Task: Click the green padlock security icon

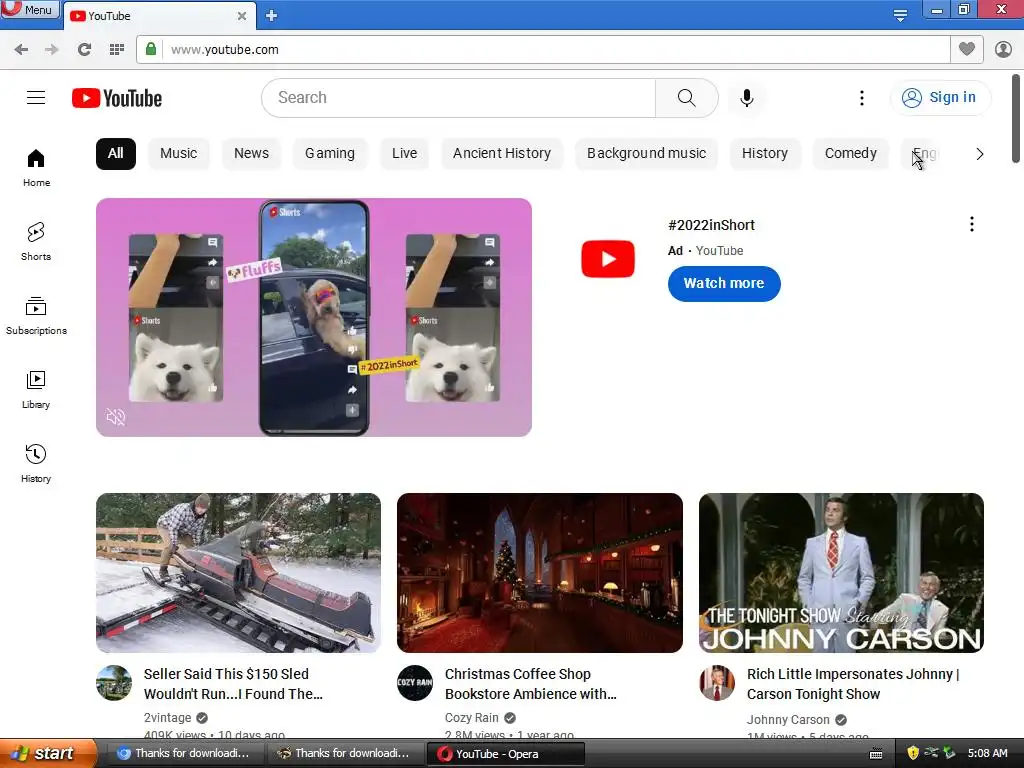Action: 151,49
